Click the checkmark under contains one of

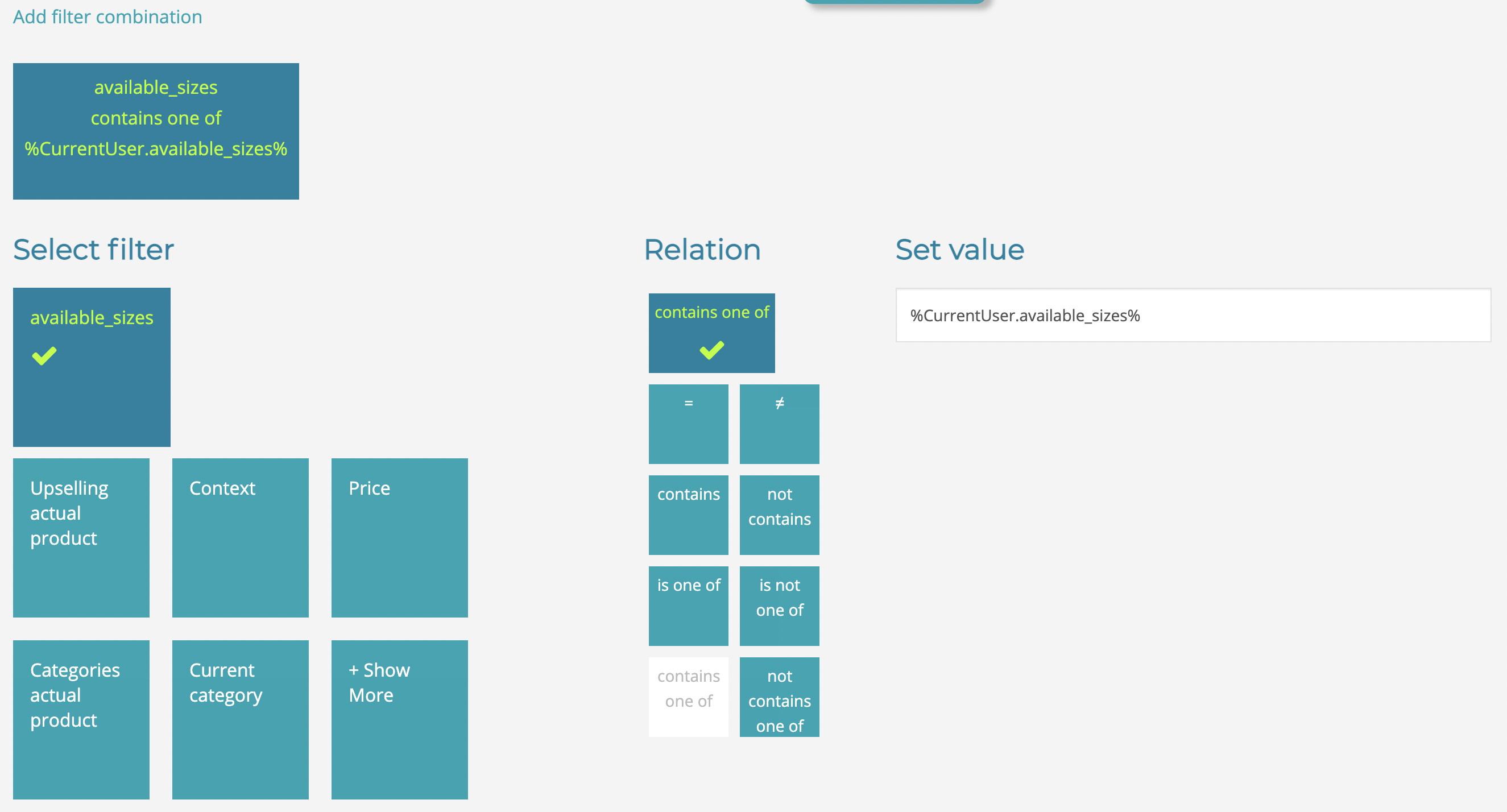pos(711,350)
